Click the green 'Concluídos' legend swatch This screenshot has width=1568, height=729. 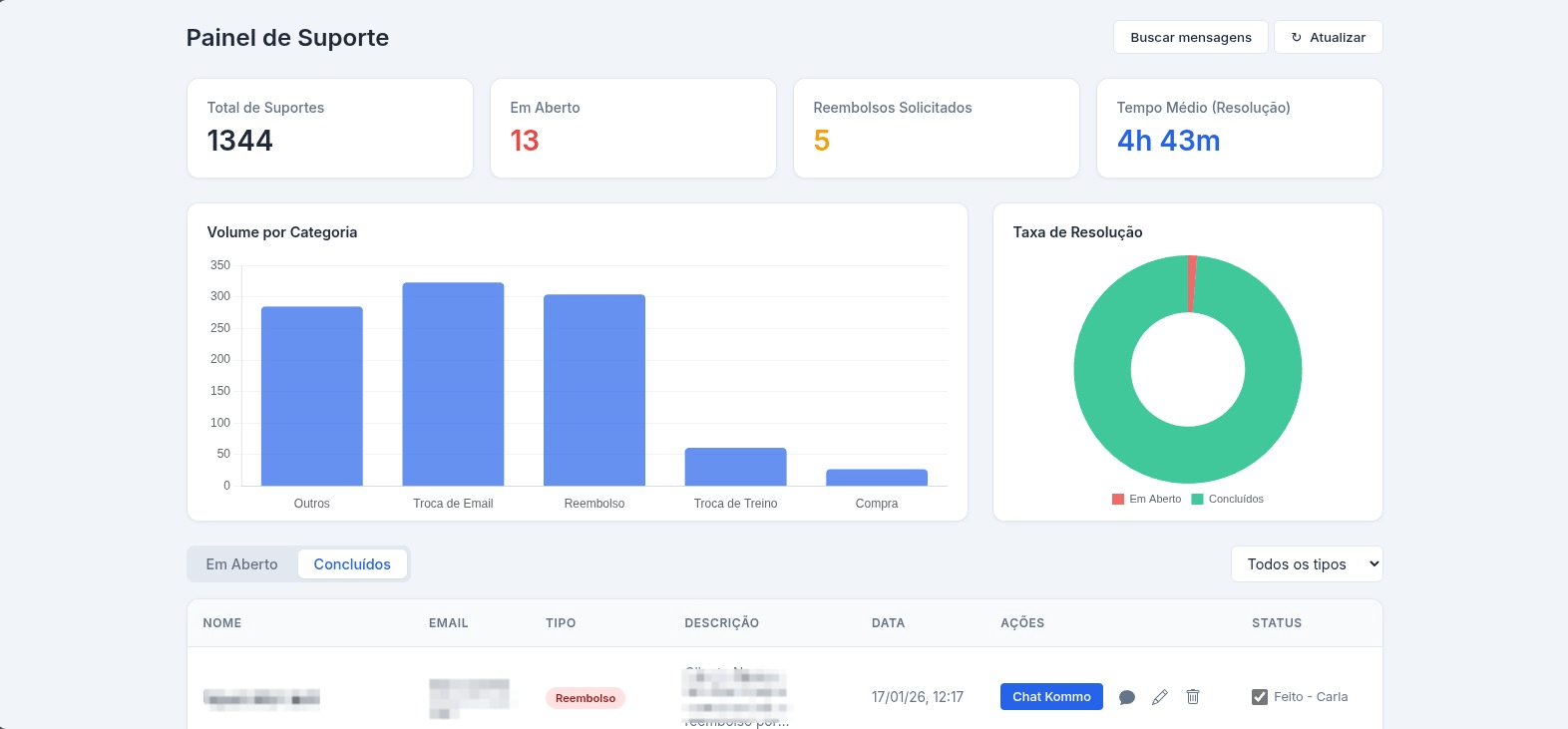coord(1198,499)
